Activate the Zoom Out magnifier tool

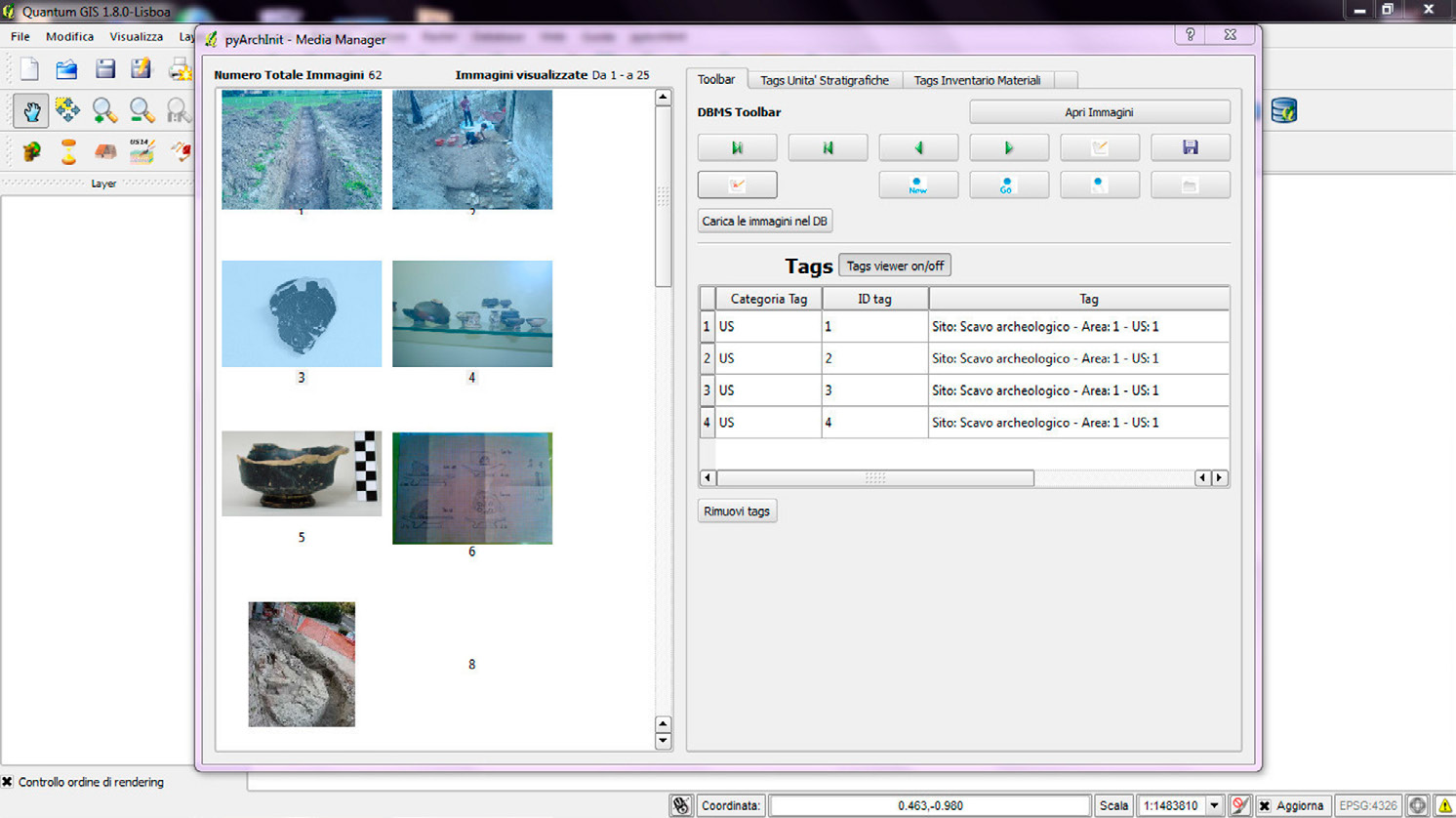point(142,110)
